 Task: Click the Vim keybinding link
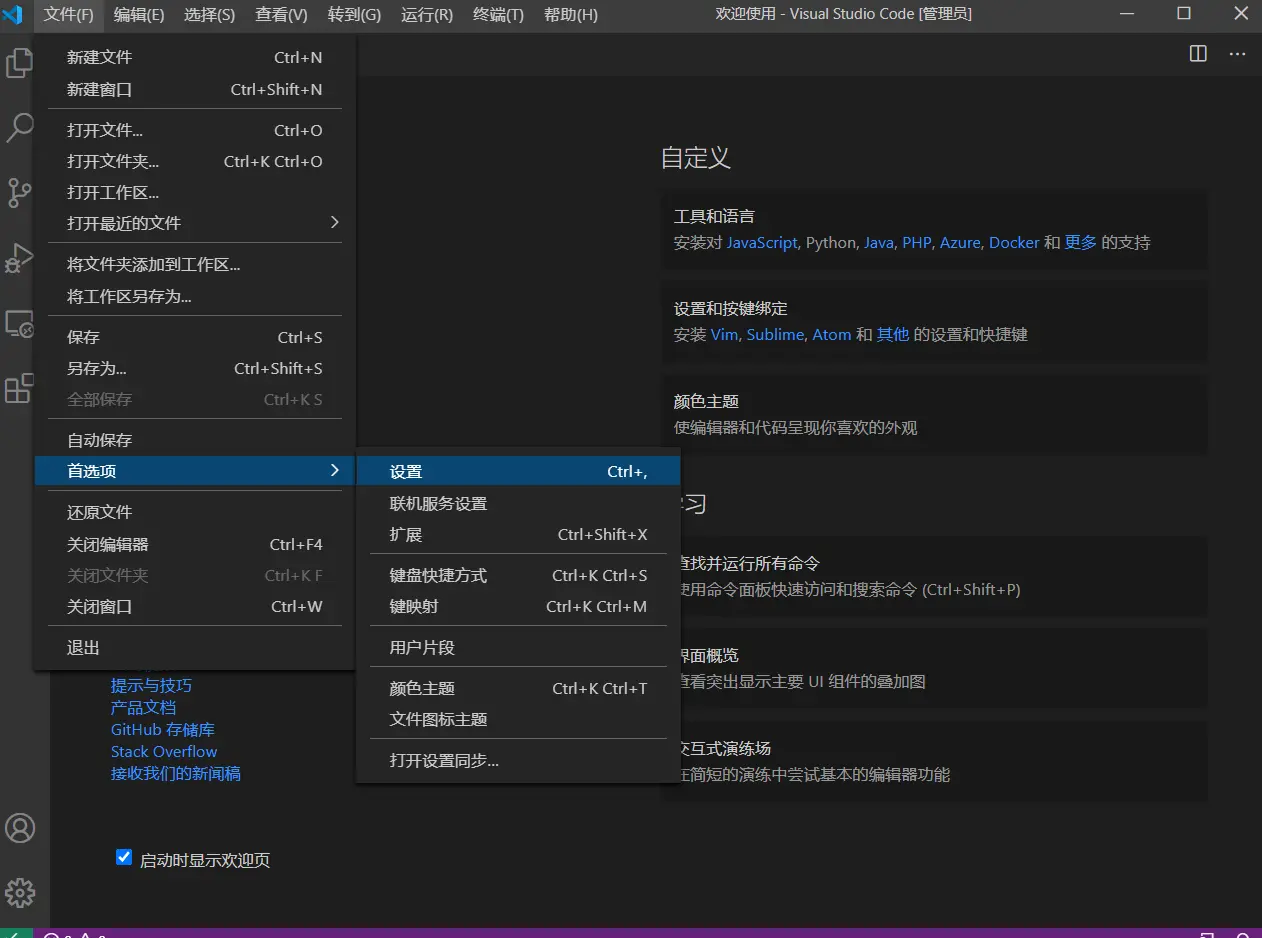tap(724, 335)
